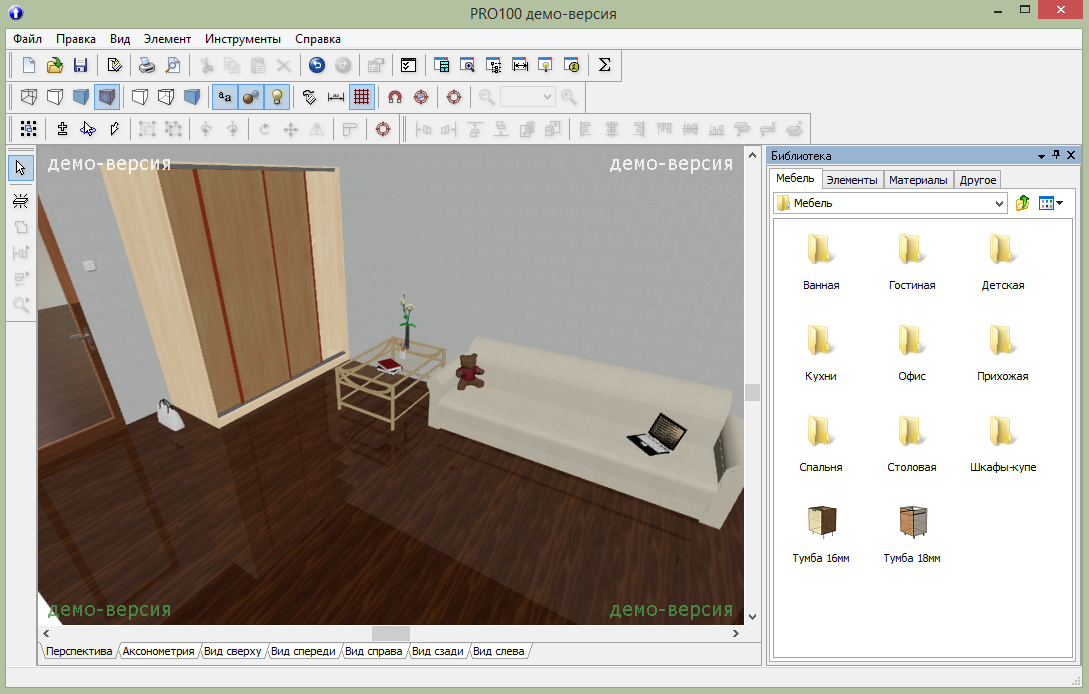Select the Аксонометрия view tab
This screenshot has width=1089, height=694.
pyautogui.click(x=158, y=651)
